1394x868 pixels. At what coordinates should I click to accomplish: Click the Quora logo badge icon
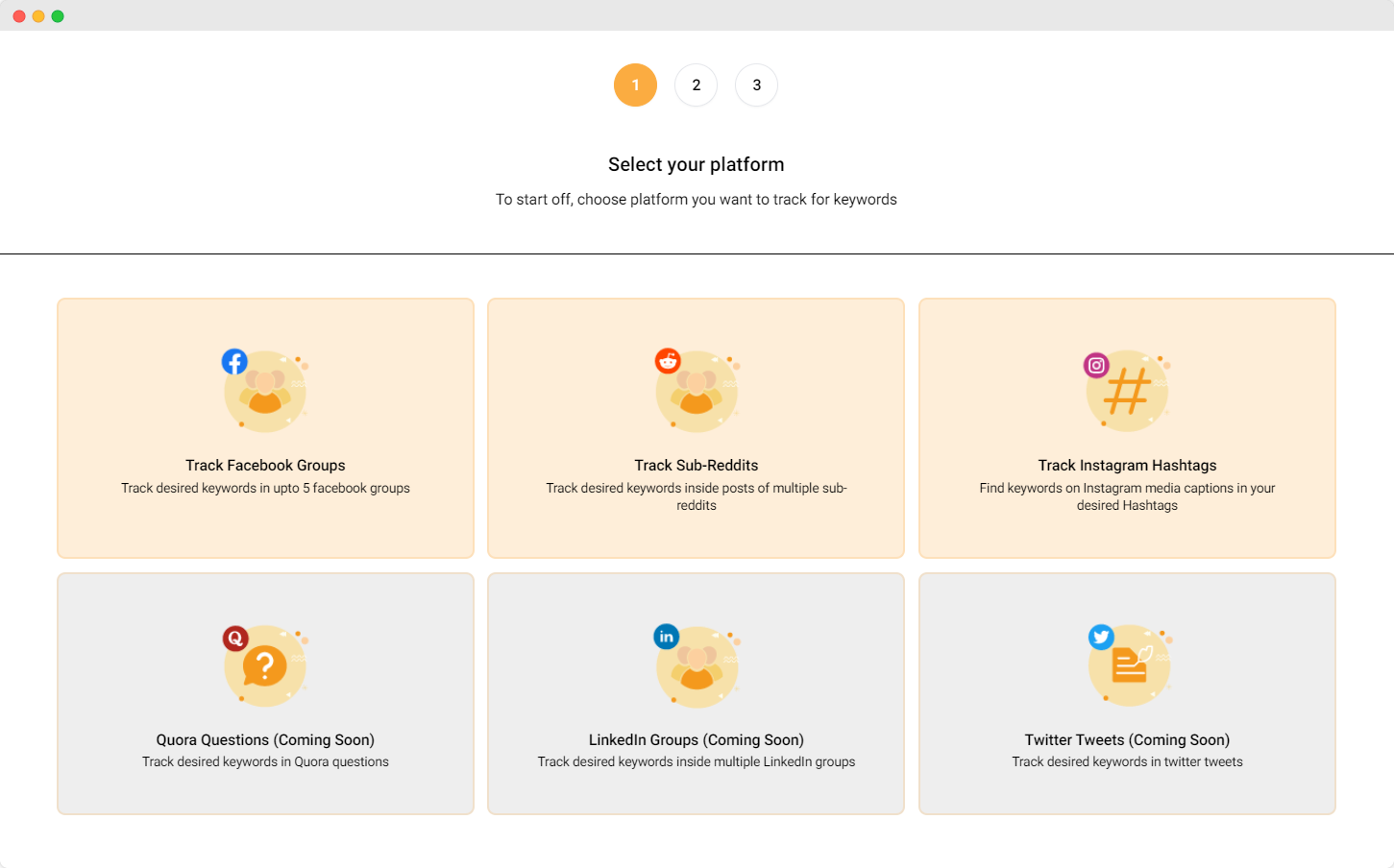coord(235,638)
